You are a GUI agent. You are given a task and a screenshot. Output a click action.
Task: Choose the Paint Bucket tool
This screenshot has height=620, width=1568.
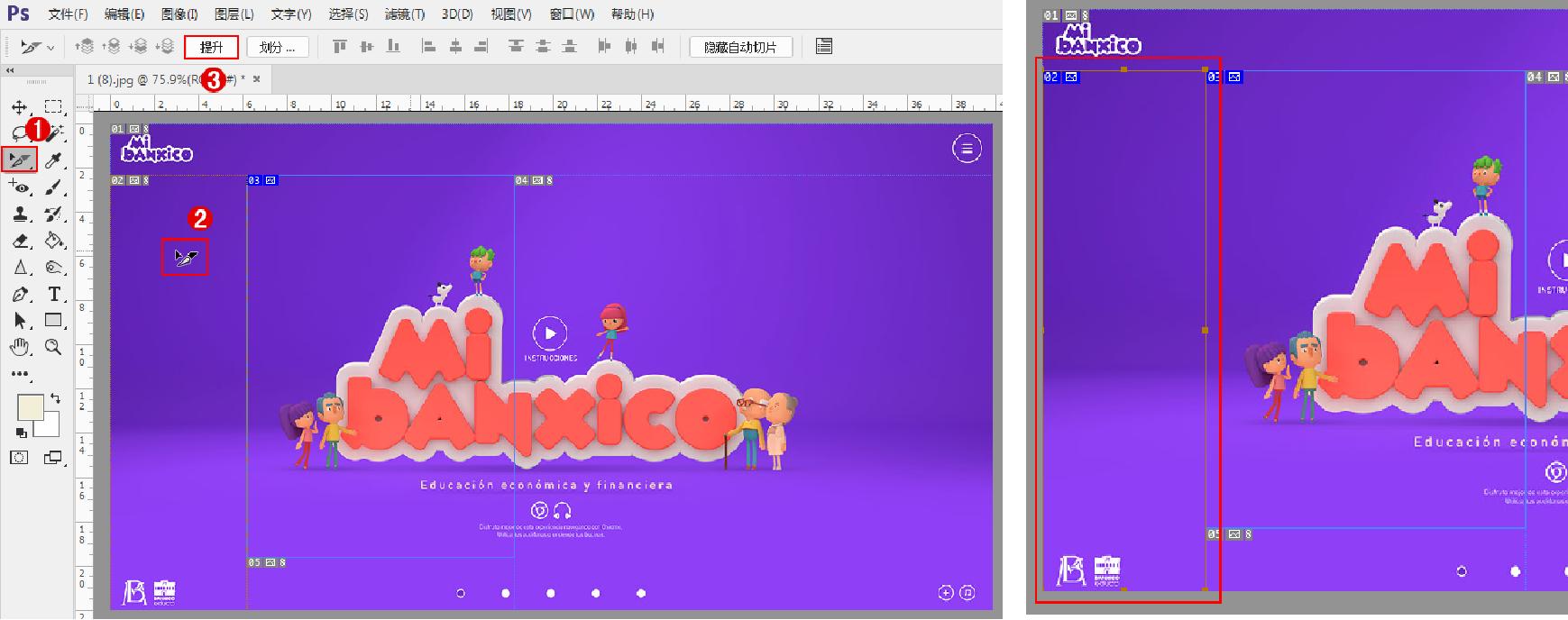[x=53, y=241]
